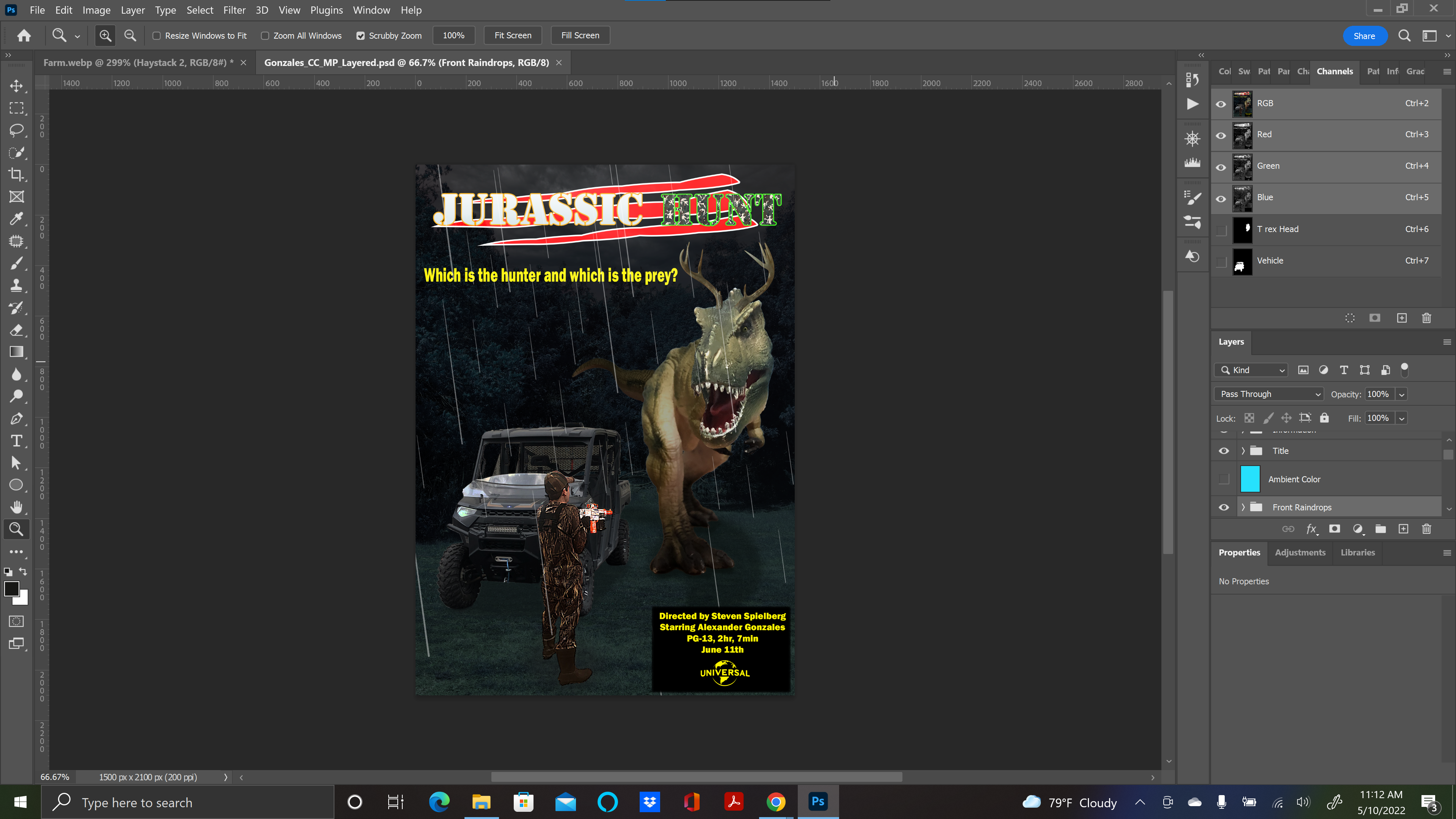Hide the Green channel visibility eye
This screenshot has height=819, width=1456.
coord(1221,167)
